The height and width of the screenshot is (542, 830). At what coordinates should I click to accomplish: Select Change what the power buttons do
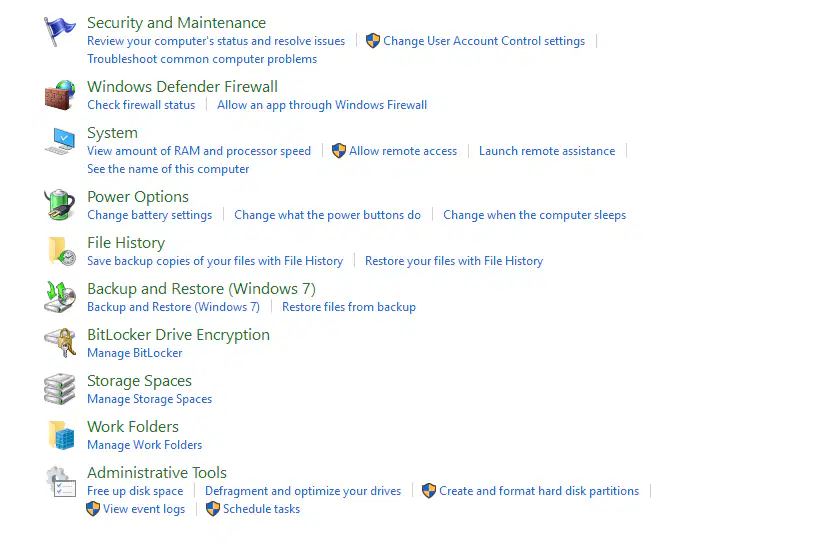pos(327,215)
